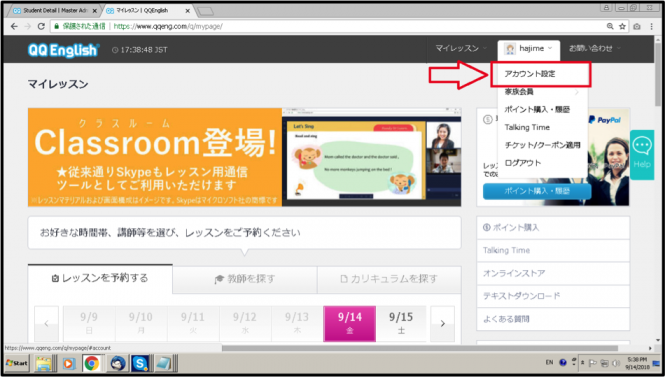Open the file explorer taskbar icon
Viewport: 665px width, 377px height.
43,363
